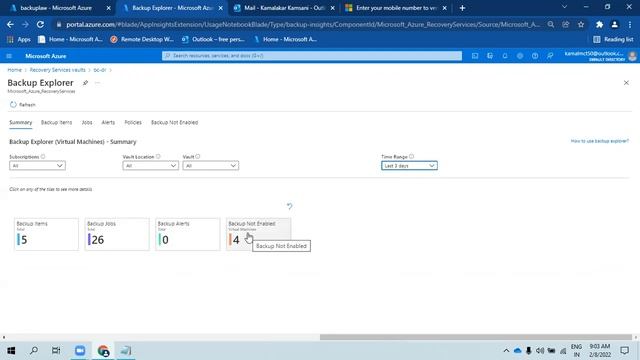Viewport: 640px width, 360px height.
Task: Click the Refresh button in Backup Explorer
Action: [x=23, y=104]
